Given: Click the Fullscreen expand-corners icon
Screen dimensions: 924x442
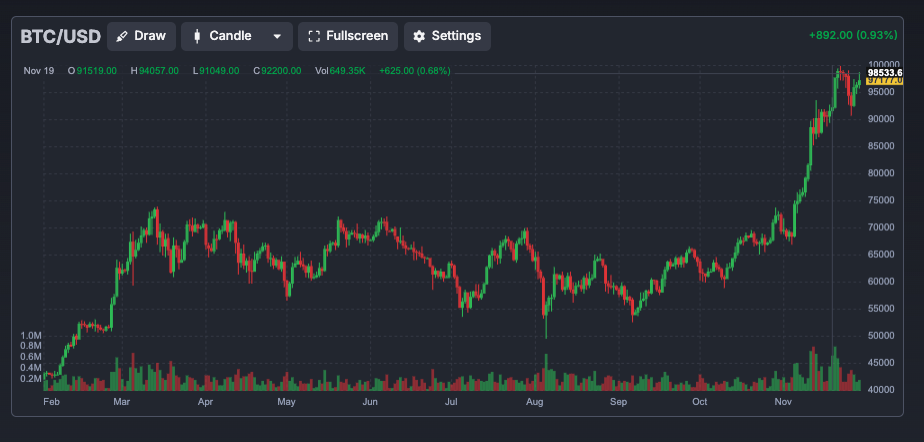Looking at the screenshot, I should coord(314,36).
